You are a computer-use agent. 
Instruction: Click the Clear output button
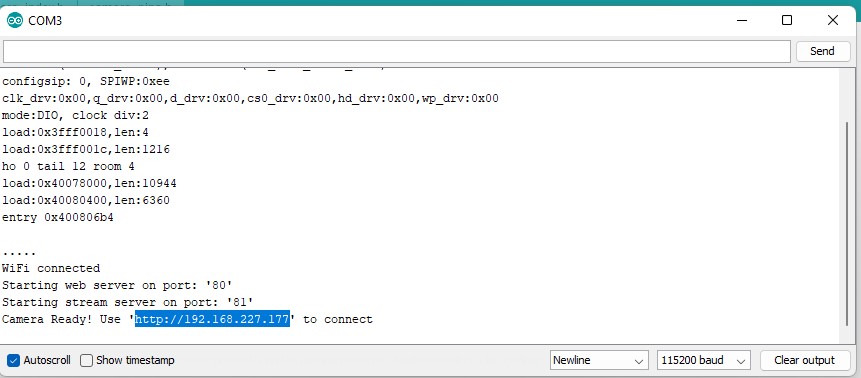(x=804, y=360)
